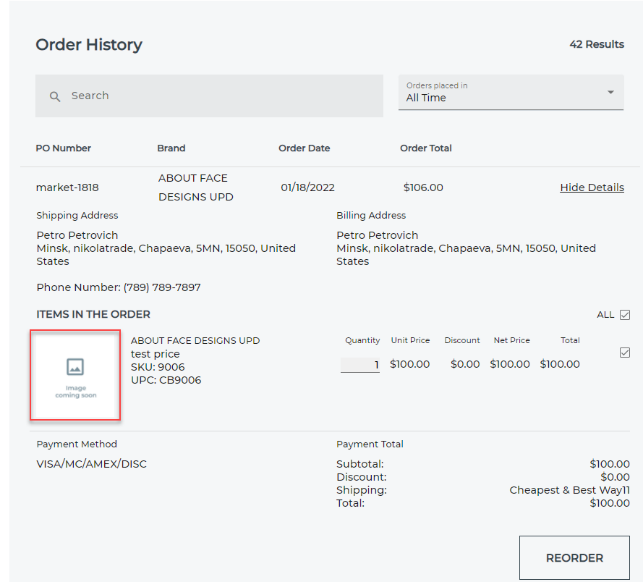
Task: Click the Order Date column header
Action: click(x=304, y=148)
